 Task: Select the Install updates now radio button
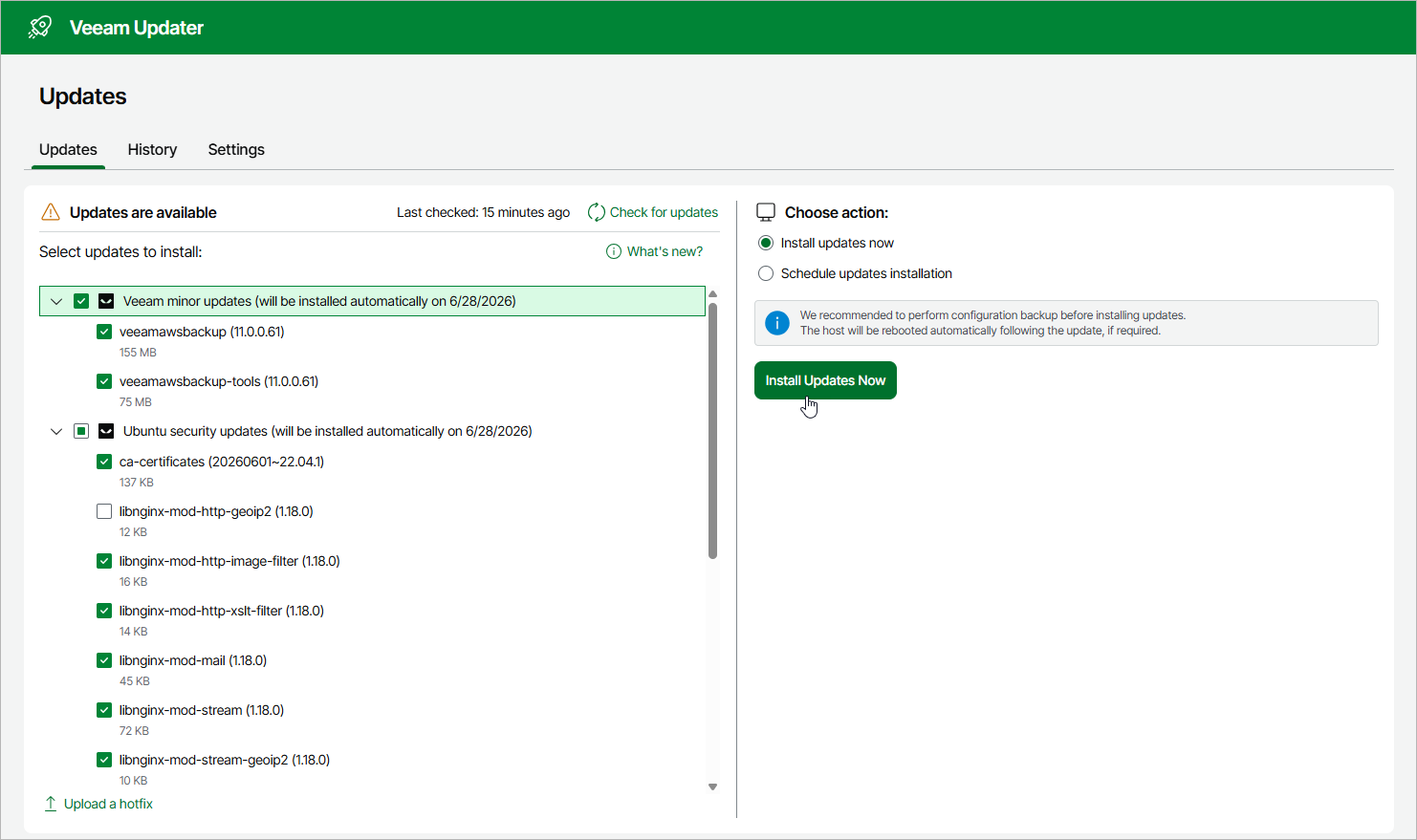tap(766, 243)
